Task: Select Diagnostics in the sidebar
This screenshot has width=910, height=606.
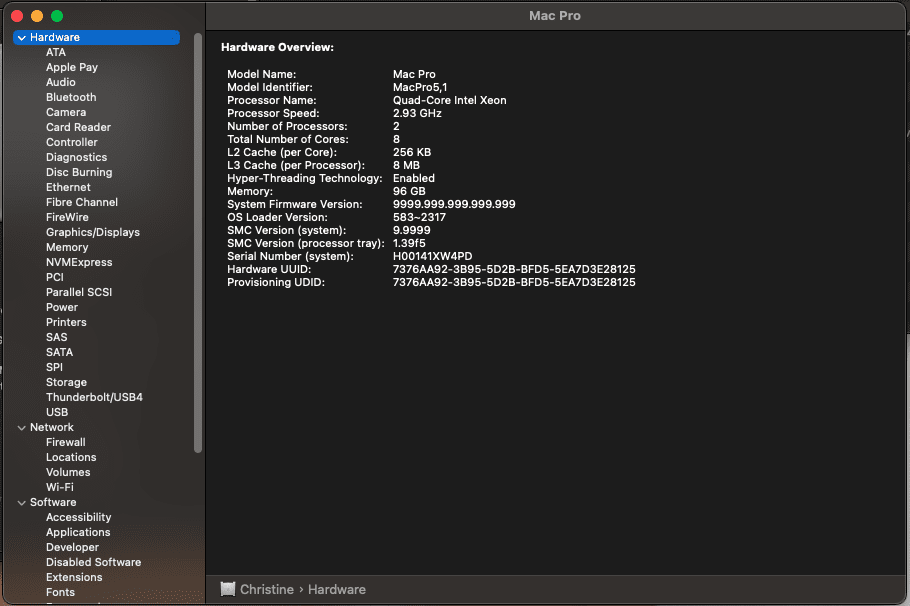Action: [x=76, y=157]
